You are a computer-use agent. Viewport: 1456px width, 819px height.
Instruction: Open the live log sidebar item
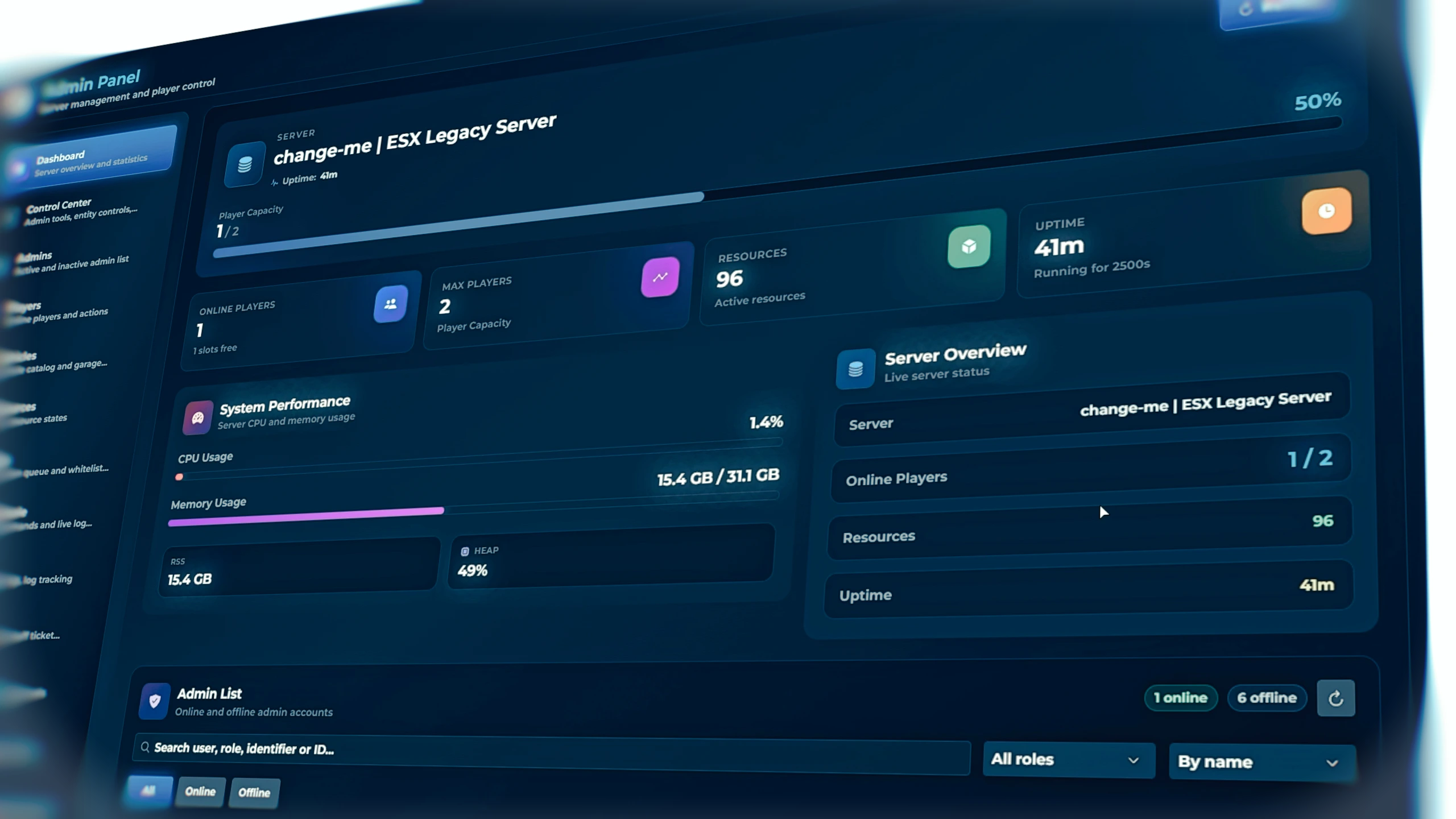tap(48, 521)
